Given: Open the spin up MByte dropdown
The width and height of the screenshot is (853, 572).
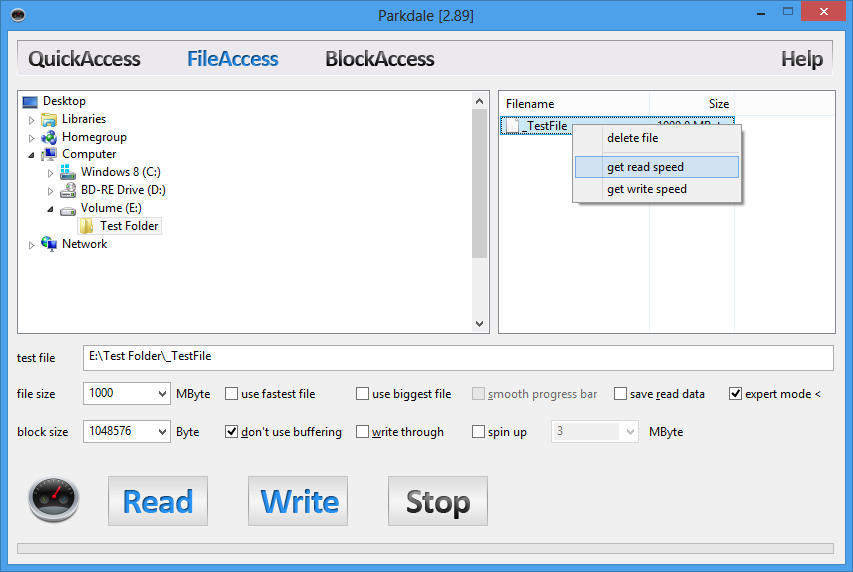Looking at the screenshot, I should 630,432.
